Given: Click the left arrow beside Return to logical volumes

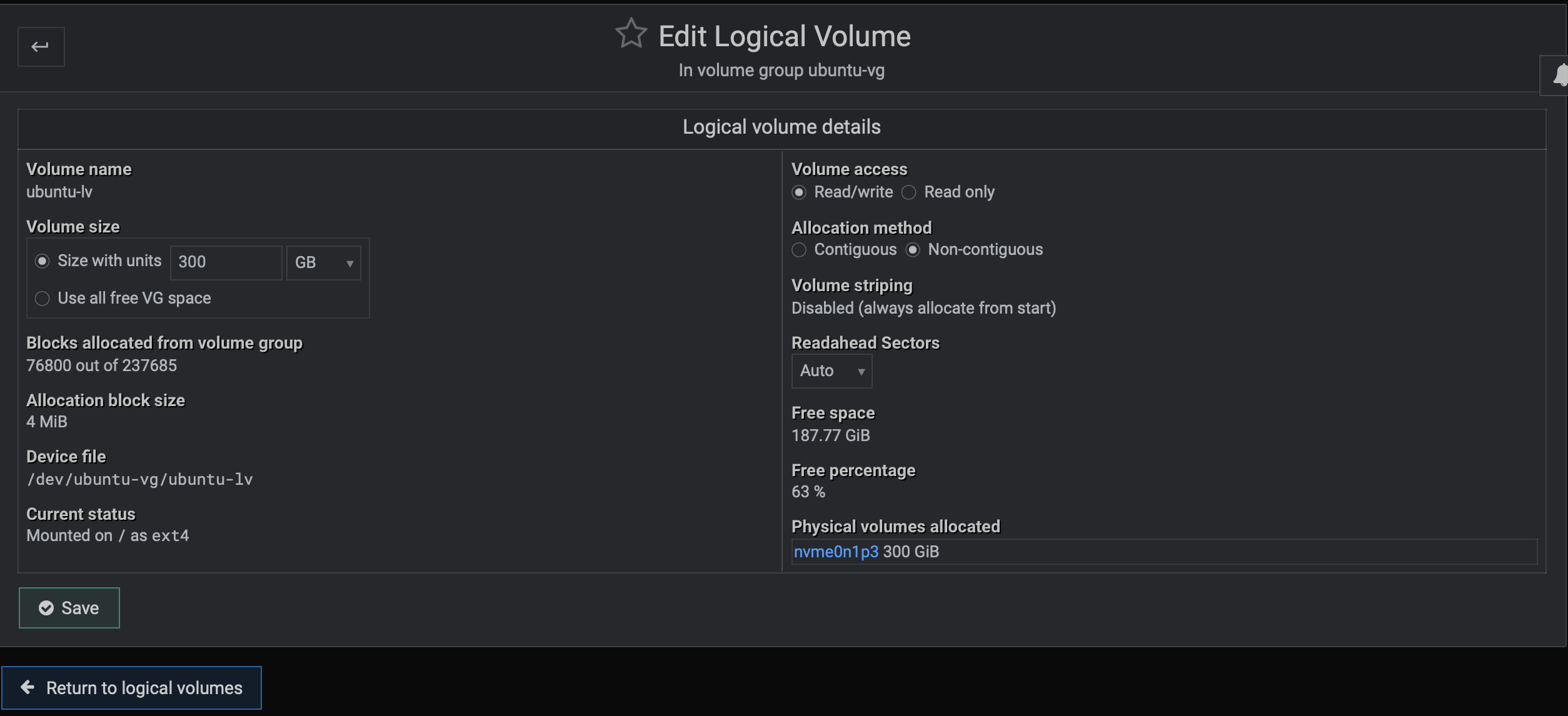Looking at the screenshot, I should coord(28,687).
